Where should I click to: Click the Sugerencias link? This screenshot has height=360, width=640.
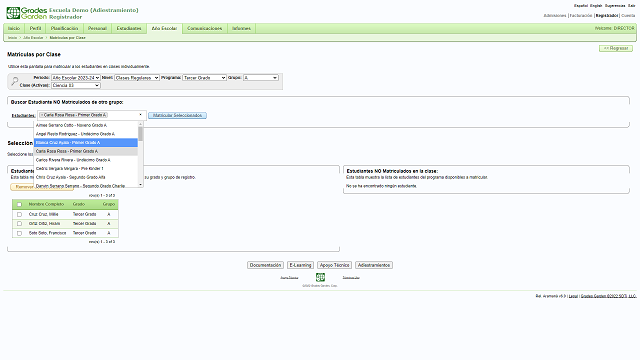(x=615, y=6)
